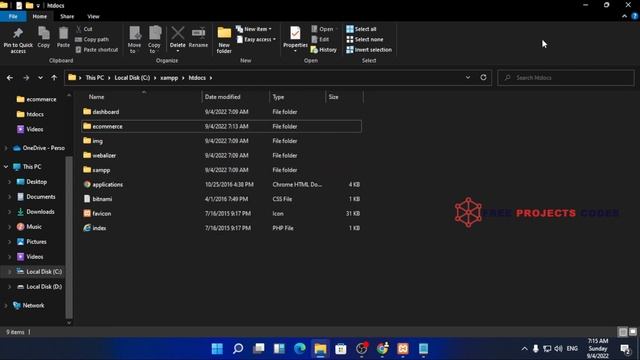Open recent locations dropdown arrow
Image resolution: width=640 pixels, height=360 pixels.
(40, 78)
